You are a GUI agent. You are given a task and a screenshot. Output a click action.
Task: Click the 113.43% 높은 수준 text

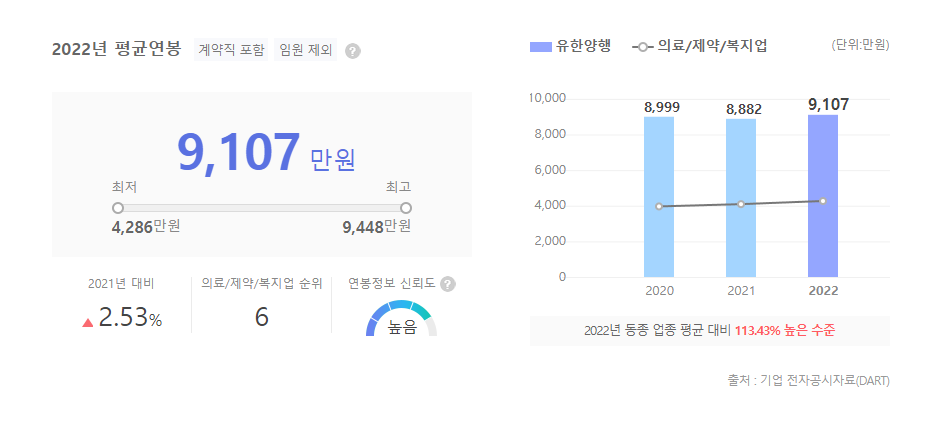pos(785,331)
